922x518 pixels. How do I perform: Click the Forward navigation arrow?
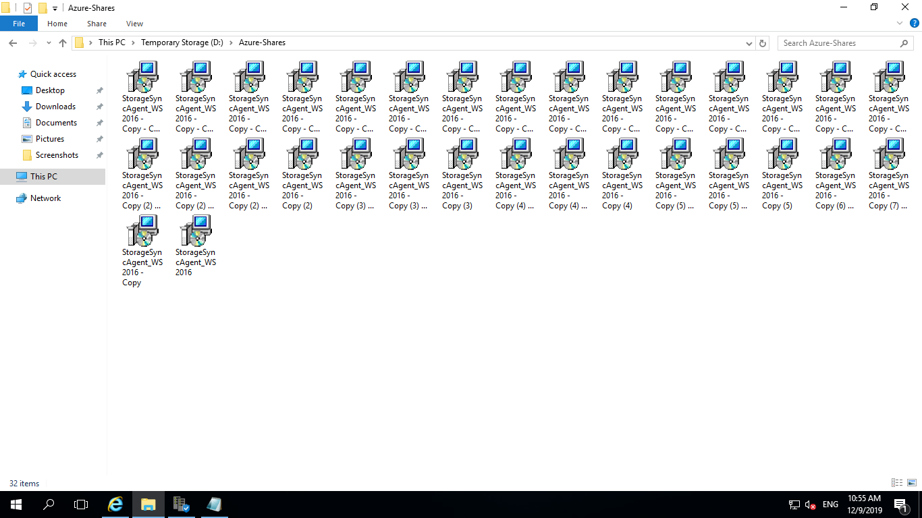pos(32,43)
